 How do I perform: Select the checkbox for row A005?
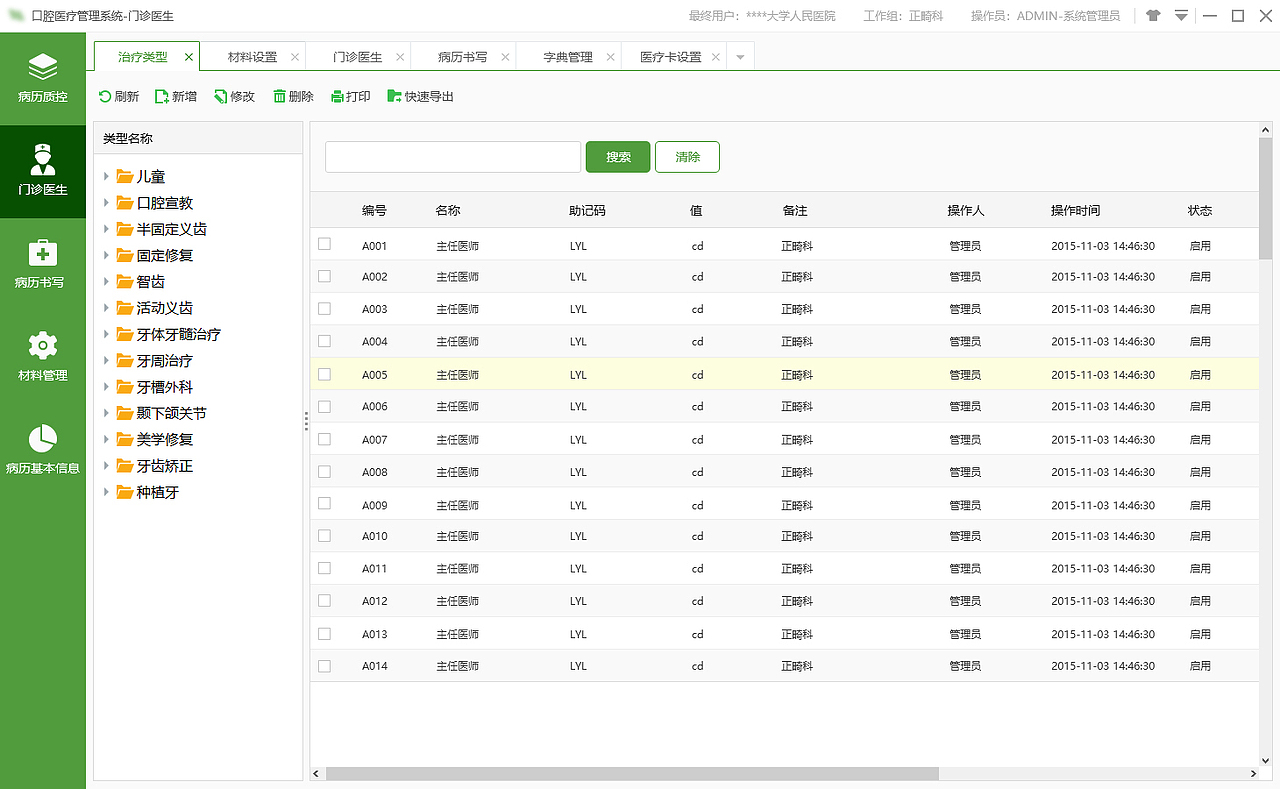[324, 374]
